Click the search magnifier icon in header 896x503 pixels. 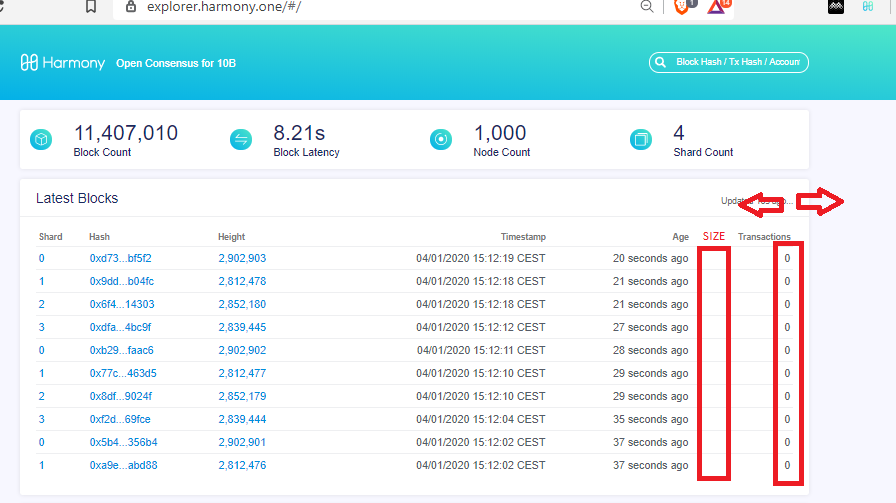(661, 62)
